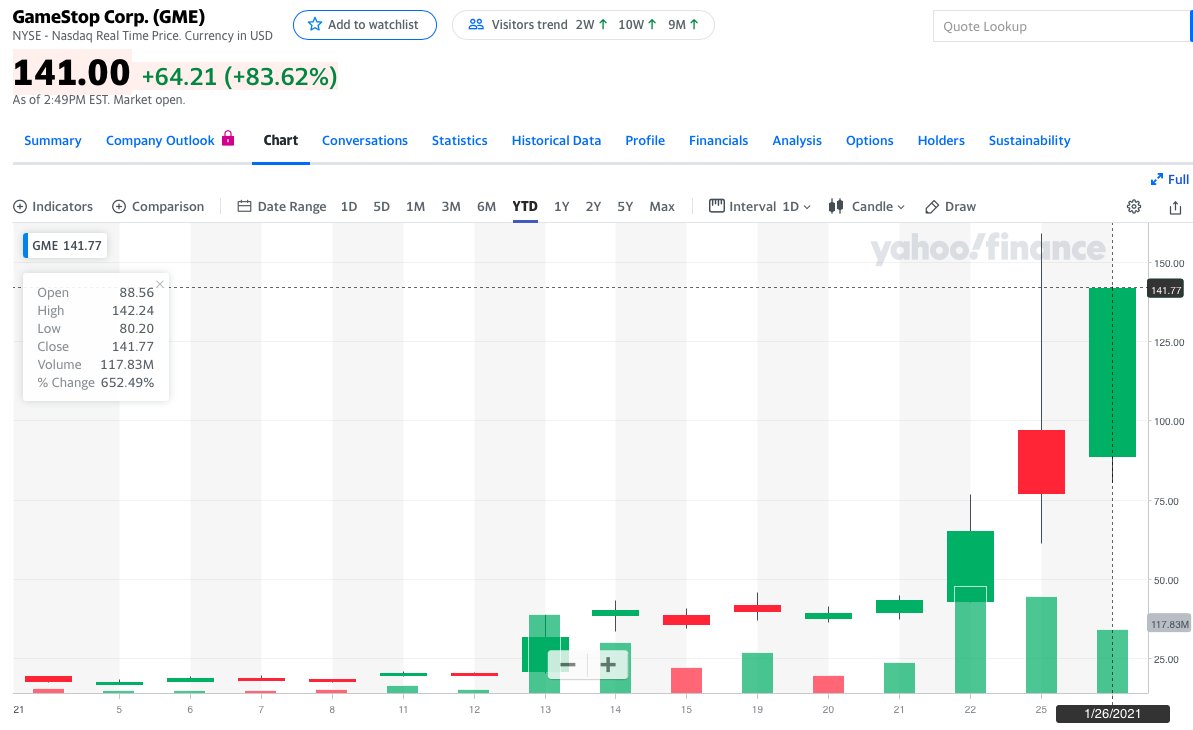Click the share chart icon
Screen dimensions: 1193x730
pos(1175,207)
